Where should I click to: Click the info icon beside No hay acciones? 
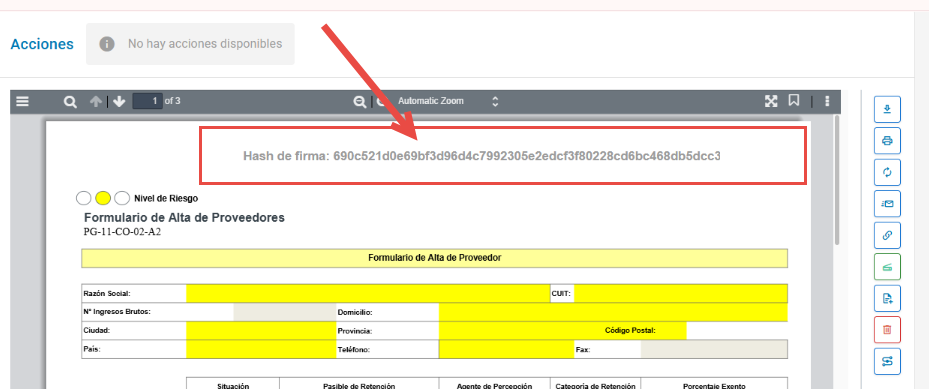point(107,44)
